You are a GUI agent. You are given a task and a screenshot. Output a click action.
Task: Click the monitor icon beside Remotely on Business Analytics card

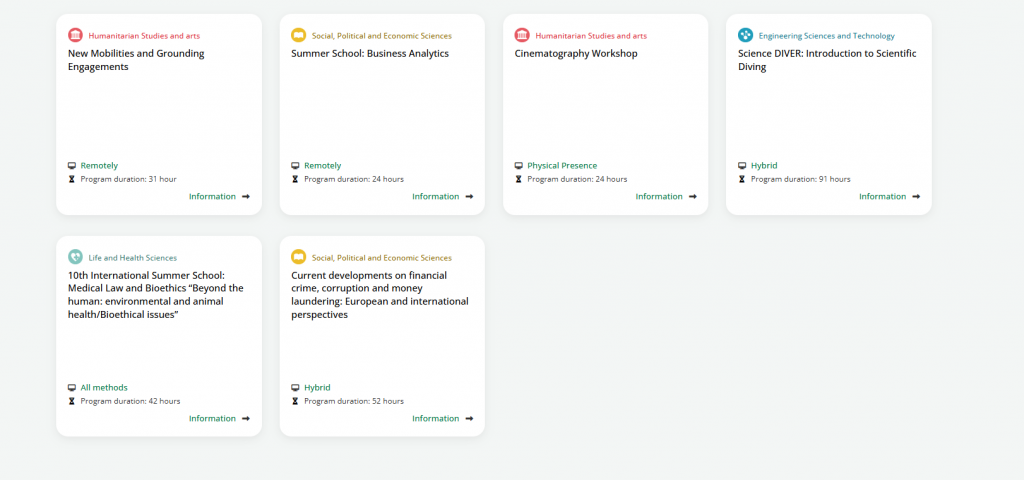295,166
